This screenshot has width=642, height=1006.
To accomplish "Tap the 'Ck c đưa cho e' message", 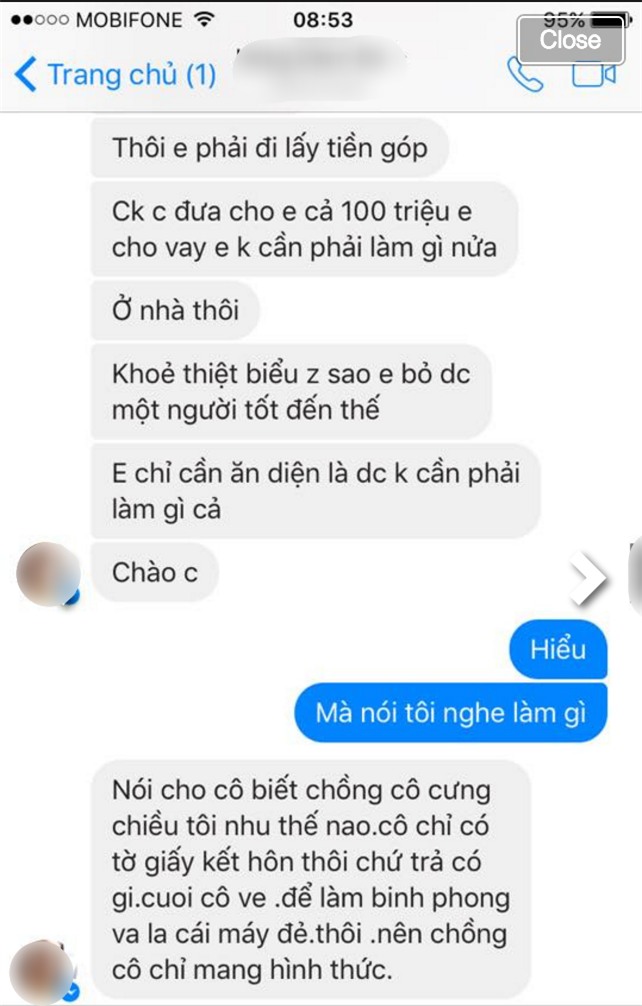I will [304, 229].
